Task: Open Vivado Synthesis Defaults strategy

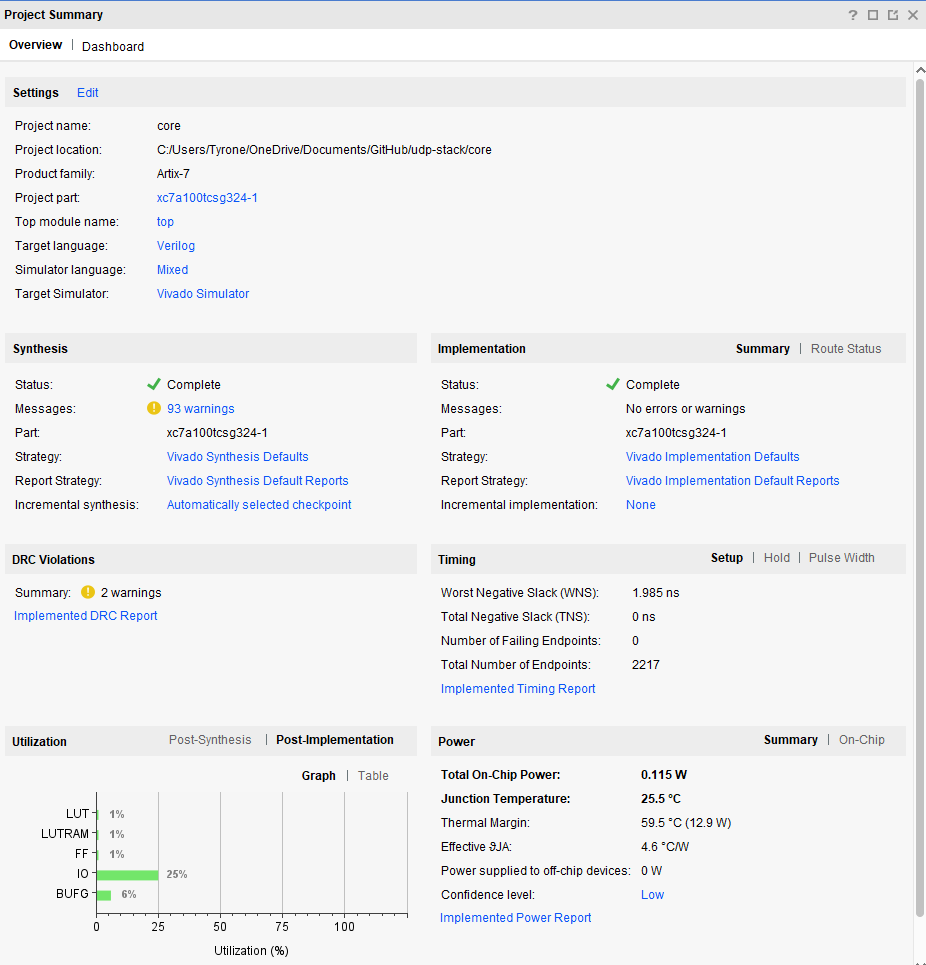Action: pyautogui.click(x=237, y=457)
